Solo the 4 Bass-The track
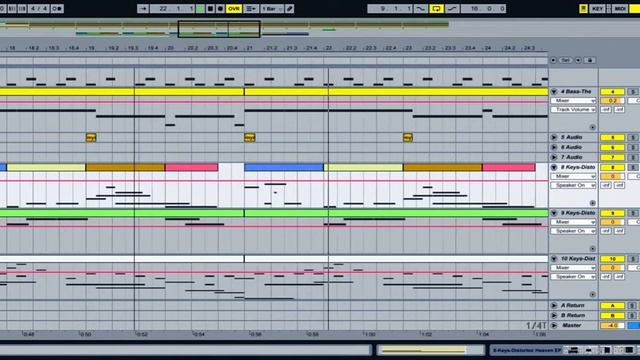 (x=632, y=91)
